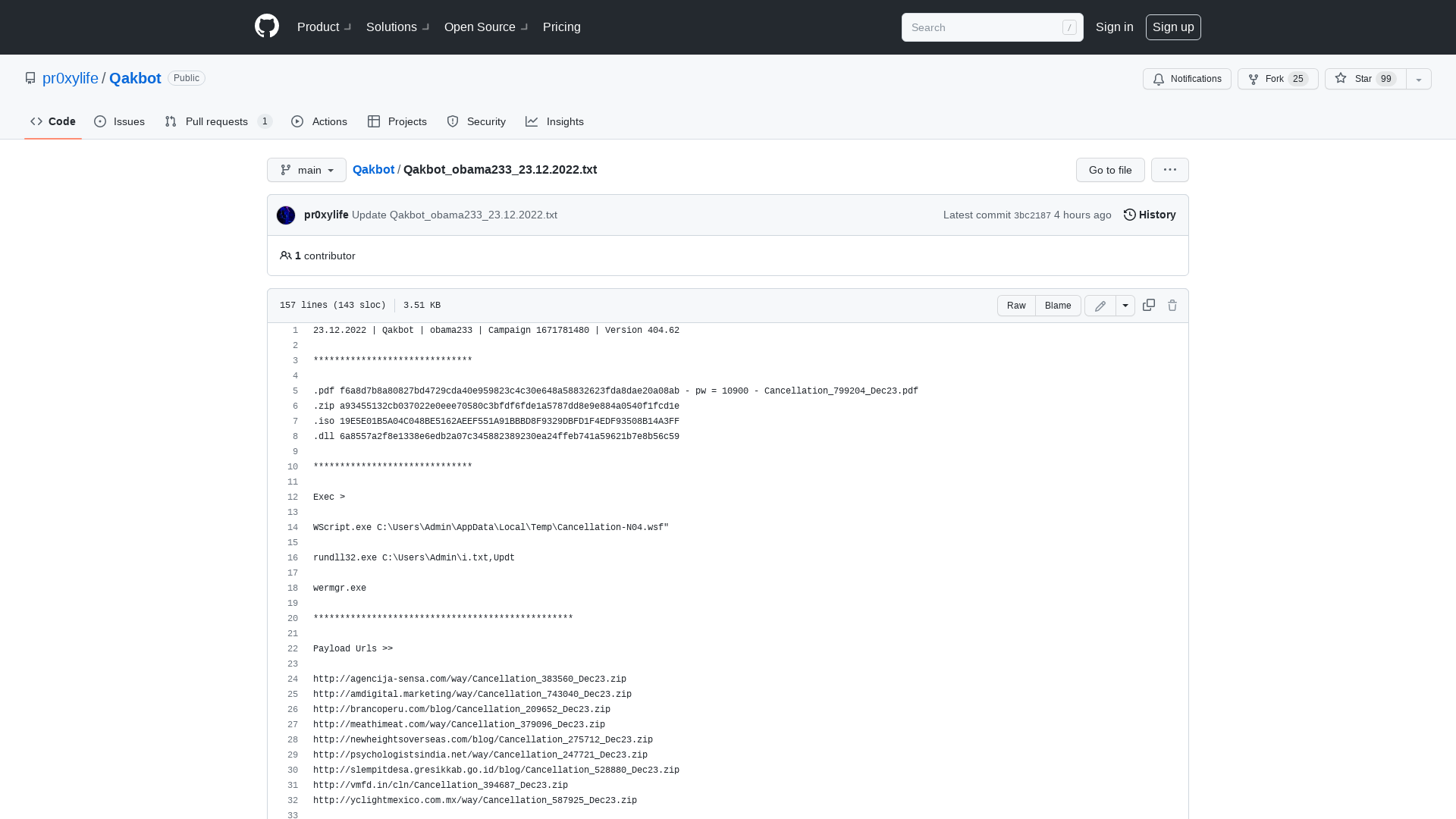The image size is (1456, 819).
Task: Click the Star count badge 99
Action: [x=1386, y=79]
